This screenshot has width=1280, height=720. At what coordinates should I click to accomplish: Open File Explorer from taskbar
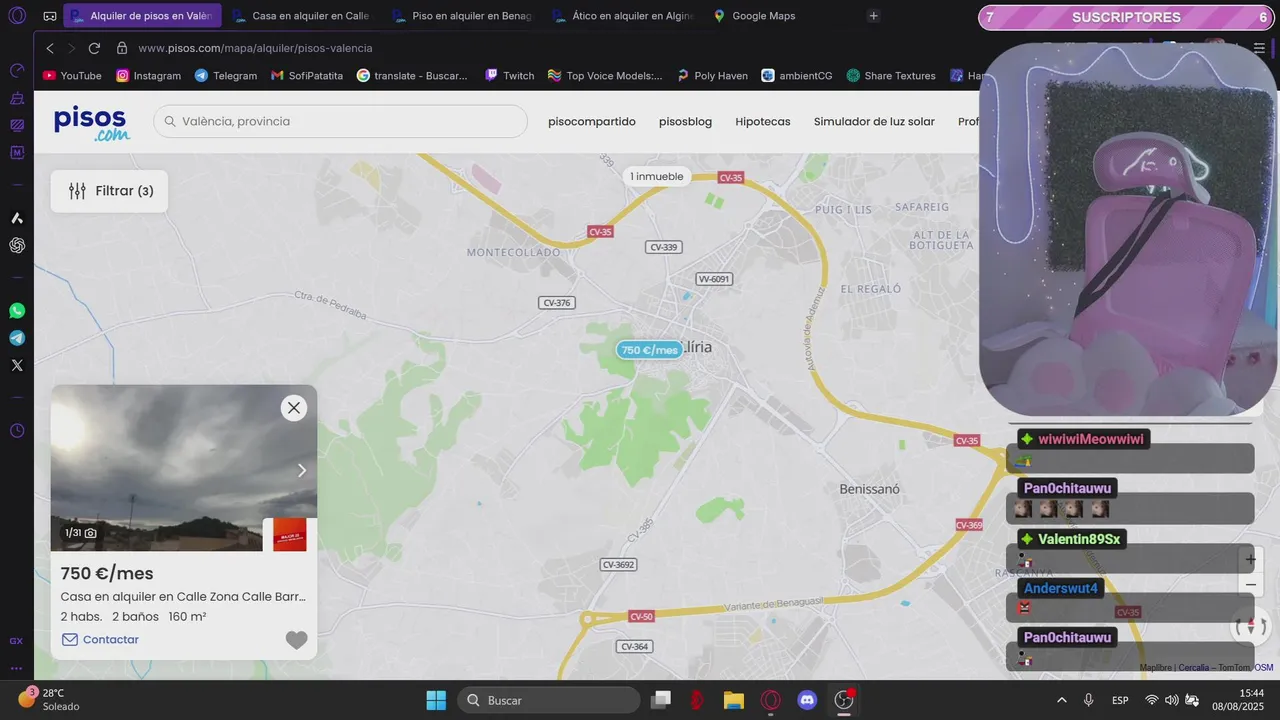point(734,700)
